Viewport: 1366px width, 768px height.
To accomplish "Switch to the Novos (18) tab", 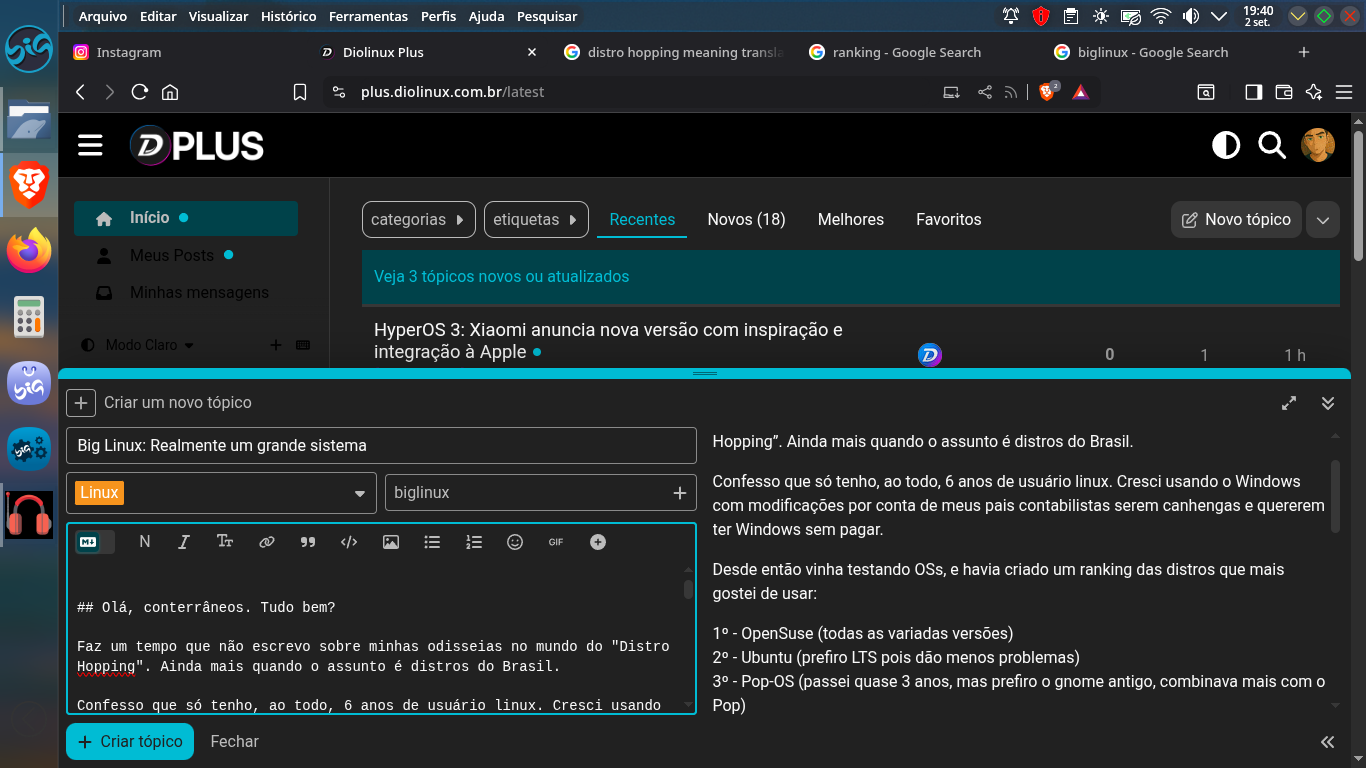I will point(746,220).
